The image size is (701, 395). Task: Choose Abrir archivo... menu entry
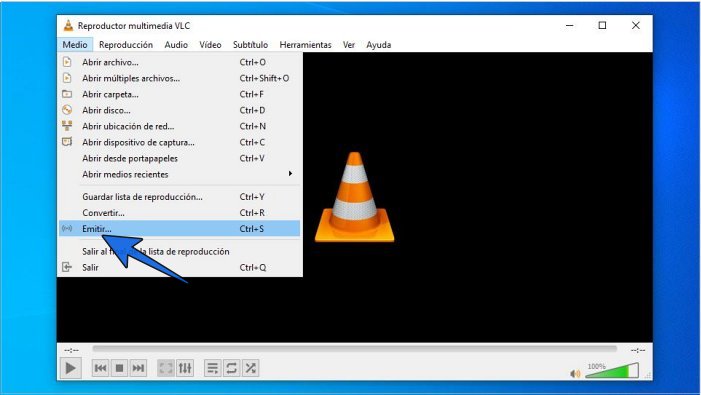tap(179, 62)
